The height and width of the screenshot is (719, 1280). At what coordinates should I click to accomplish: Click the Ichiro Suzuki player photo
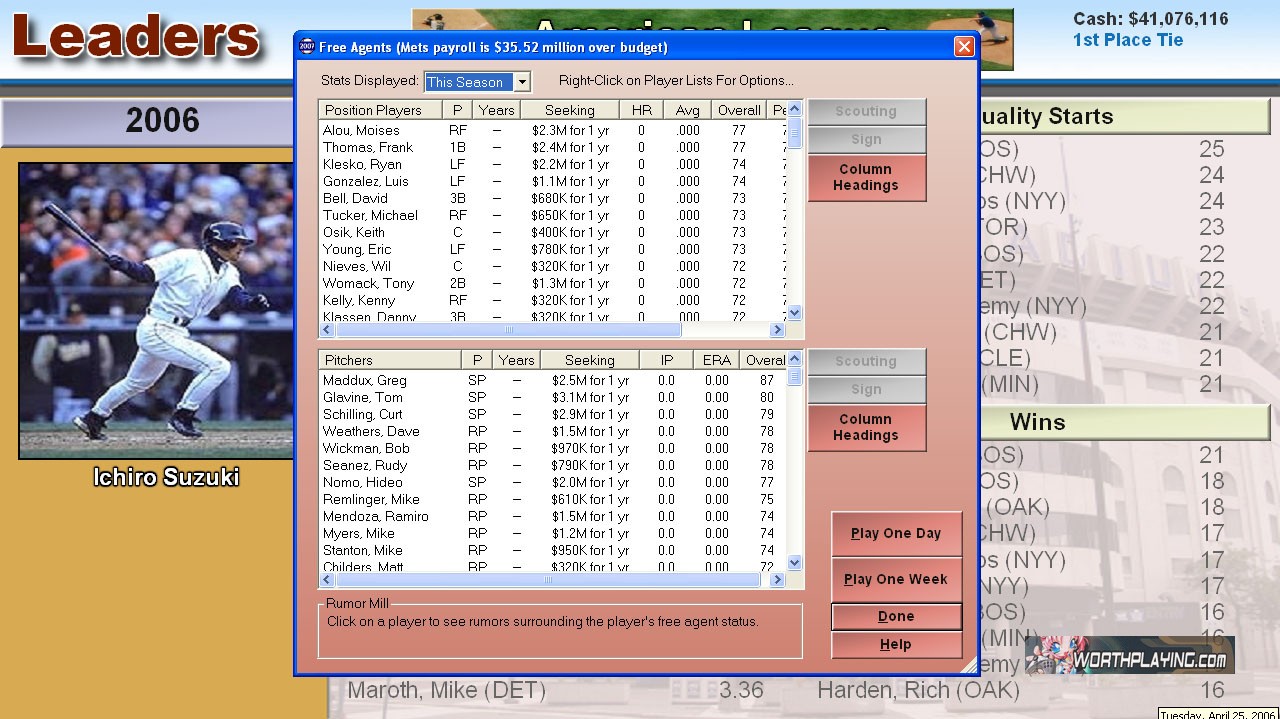pyautogui.click(x=156, y=310)
